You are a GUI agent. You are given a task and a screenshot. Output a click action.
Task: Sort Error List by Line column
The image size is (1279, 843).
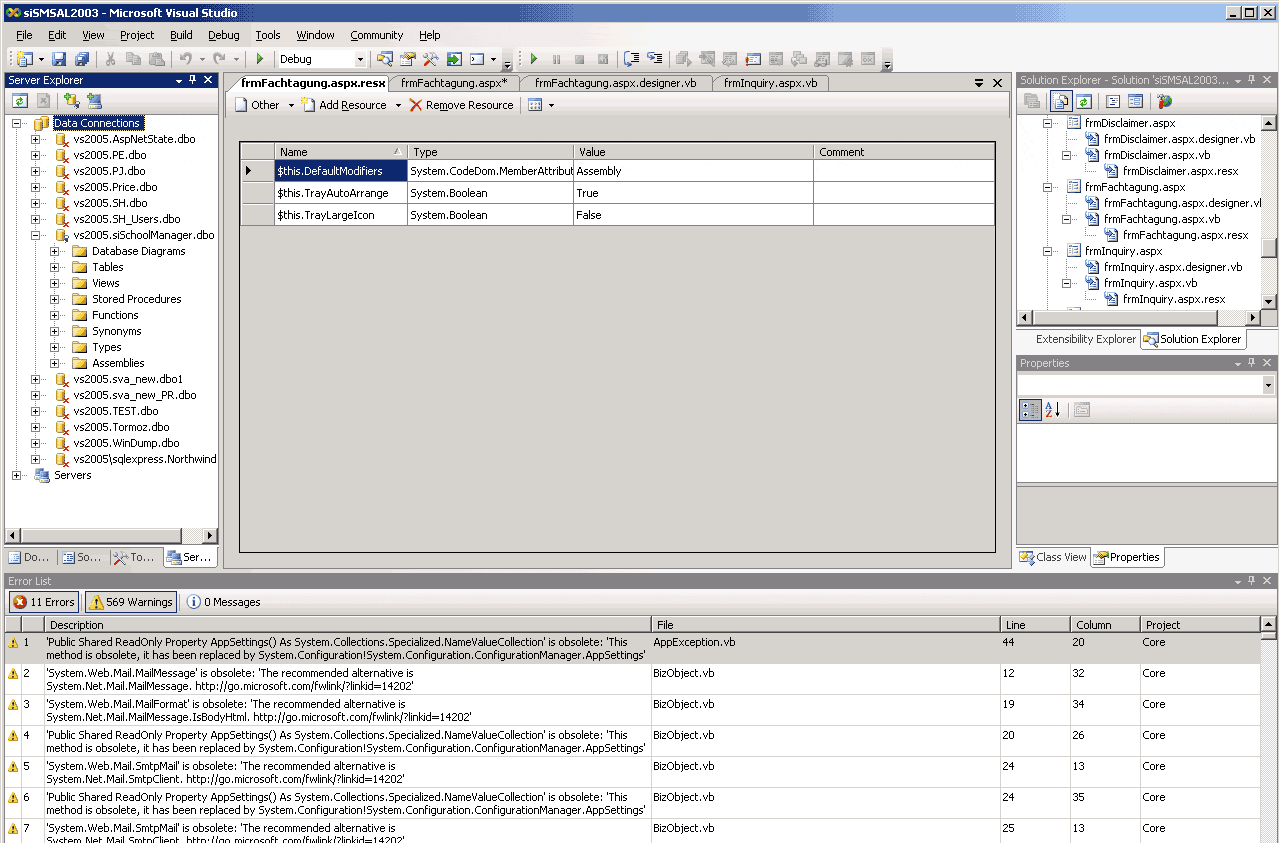pyautogui.click(x=1035, y=625)
